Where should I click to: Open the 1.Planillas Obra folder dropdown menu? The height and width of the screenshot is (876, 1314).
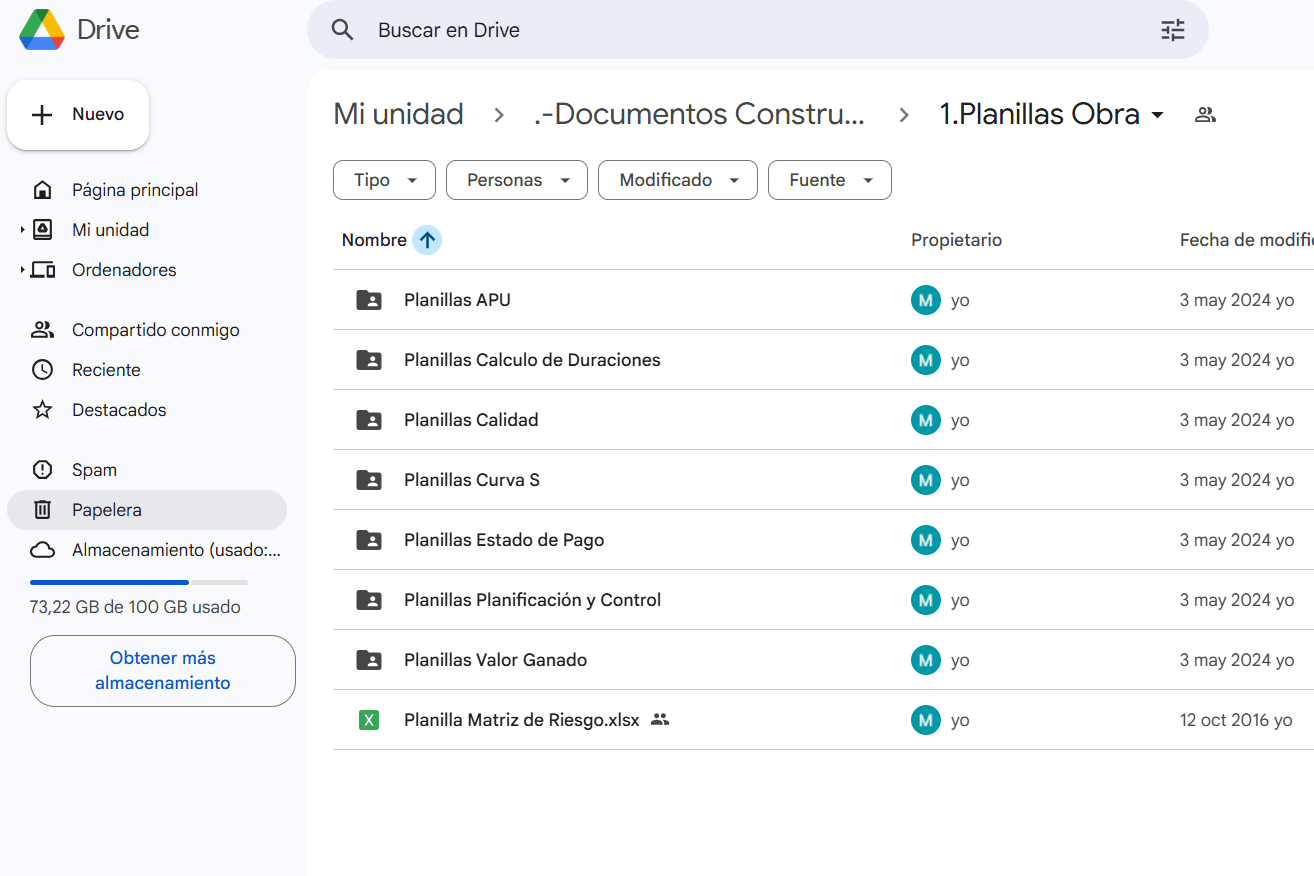click(x=1158, y=115)
